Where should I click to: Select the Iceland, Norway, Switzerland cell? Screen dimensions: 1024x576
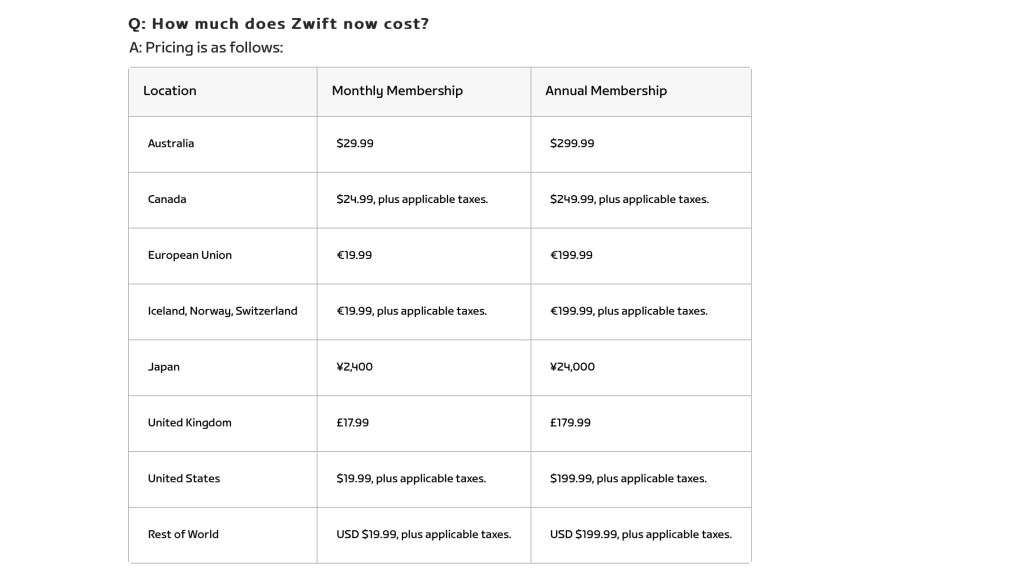223,312
